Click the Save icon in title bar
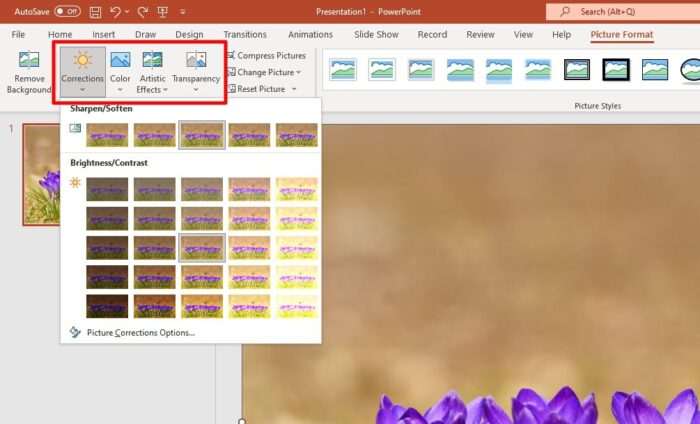Image resolution: width=700 pixels, height=424 pixels. point(95,12)
